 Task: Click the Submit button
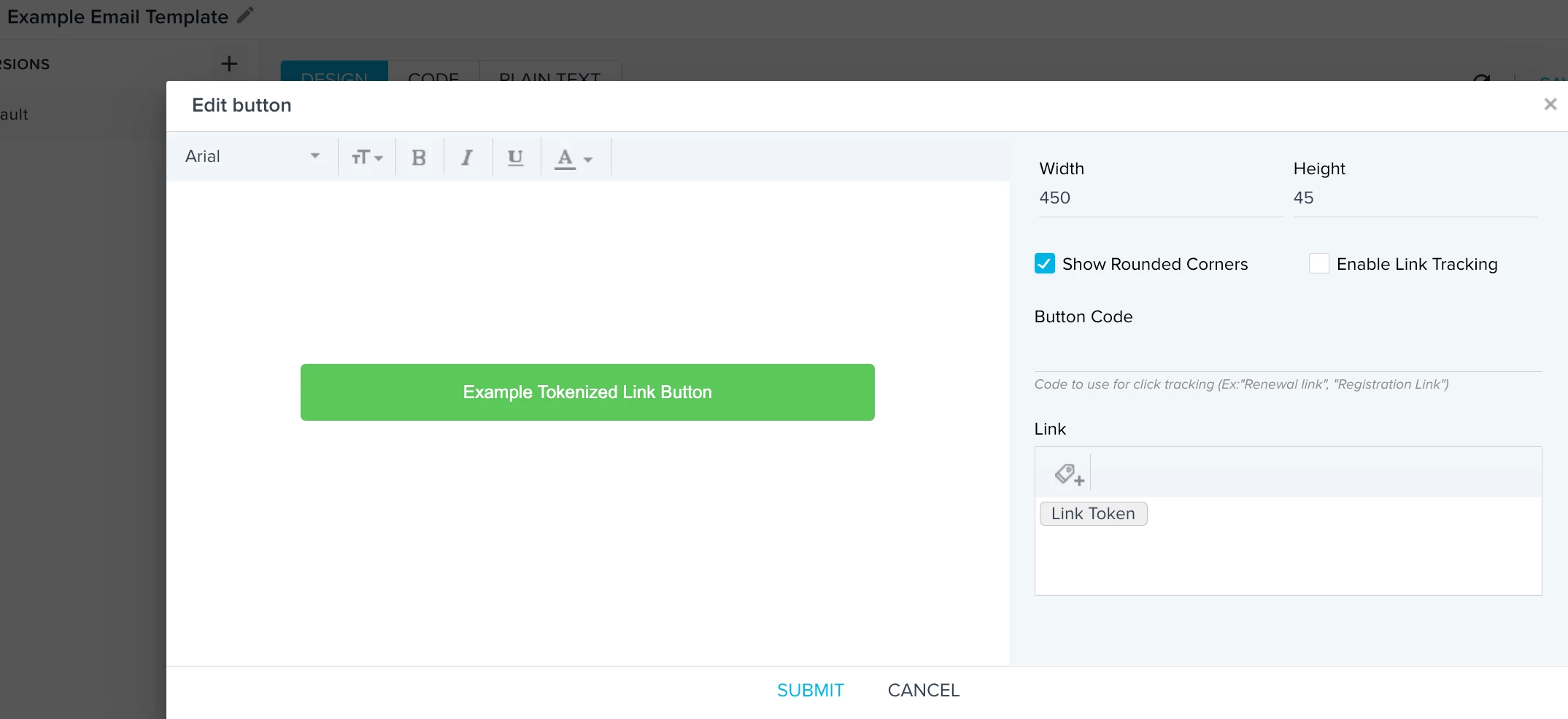pyautogui.click(x=810, y=691)
